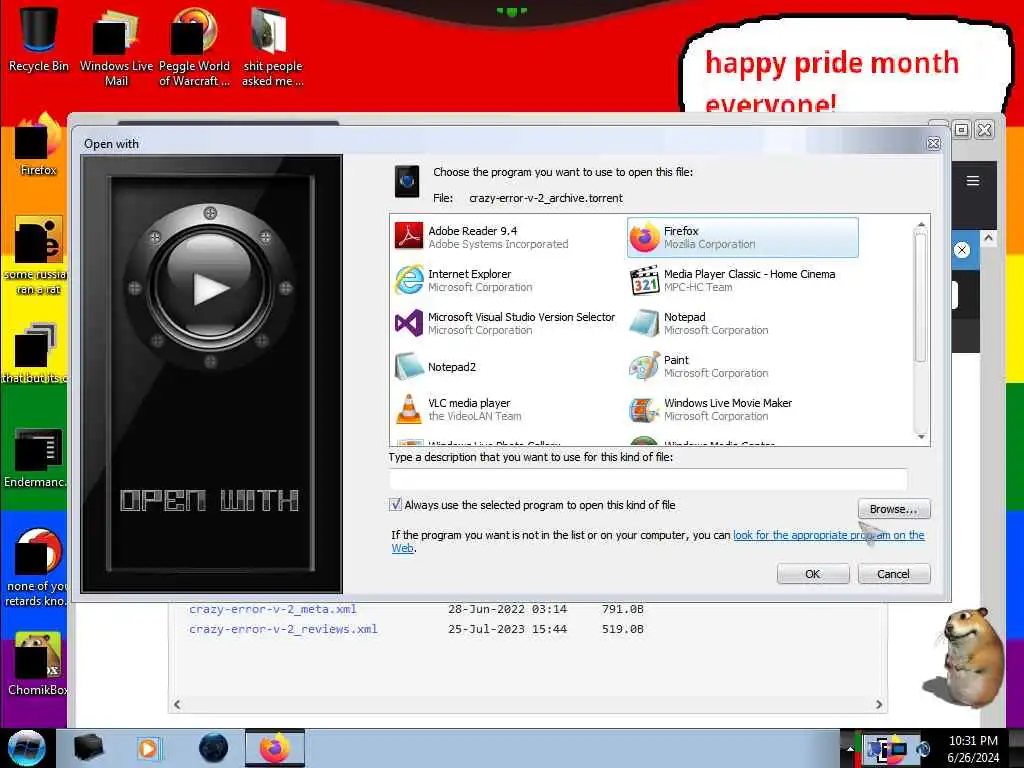
Task: Select the Endermanc... desktop icon
Action: click(37, 458)
